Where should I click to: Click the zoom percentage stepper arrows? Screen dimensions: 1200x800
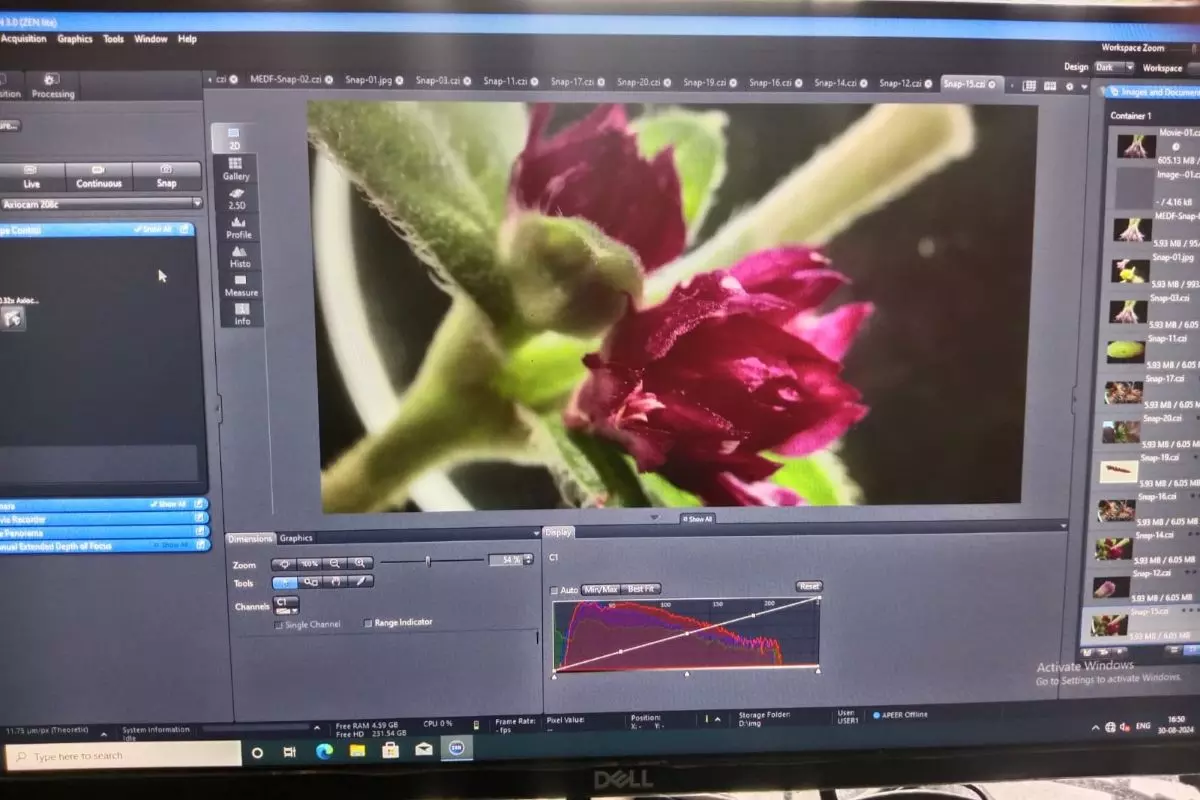tap(528, 560)
